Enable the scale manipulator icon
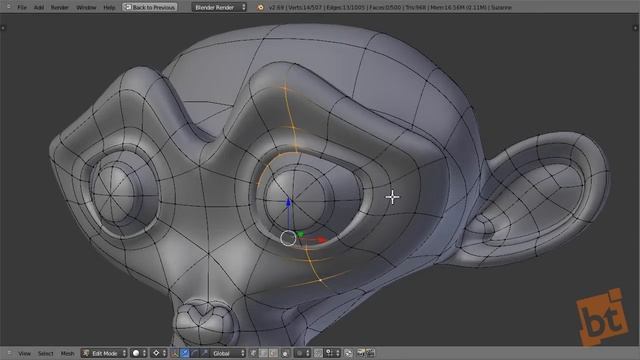640x360 pixels. [x=204, y=353]
